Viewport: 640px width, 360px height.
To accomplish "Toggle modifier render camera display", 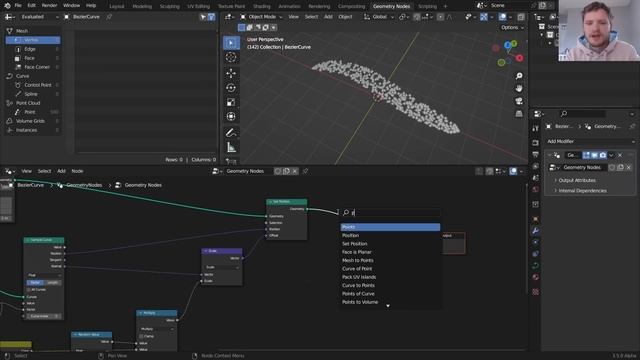I will [x=602, y=155].
